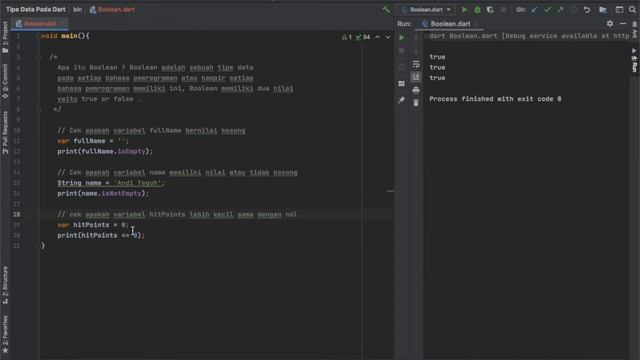This screenshot has width=640, height=360.
Task: Run Boolean.dart with the toolbar play icon
Action: tap(464, 9)
